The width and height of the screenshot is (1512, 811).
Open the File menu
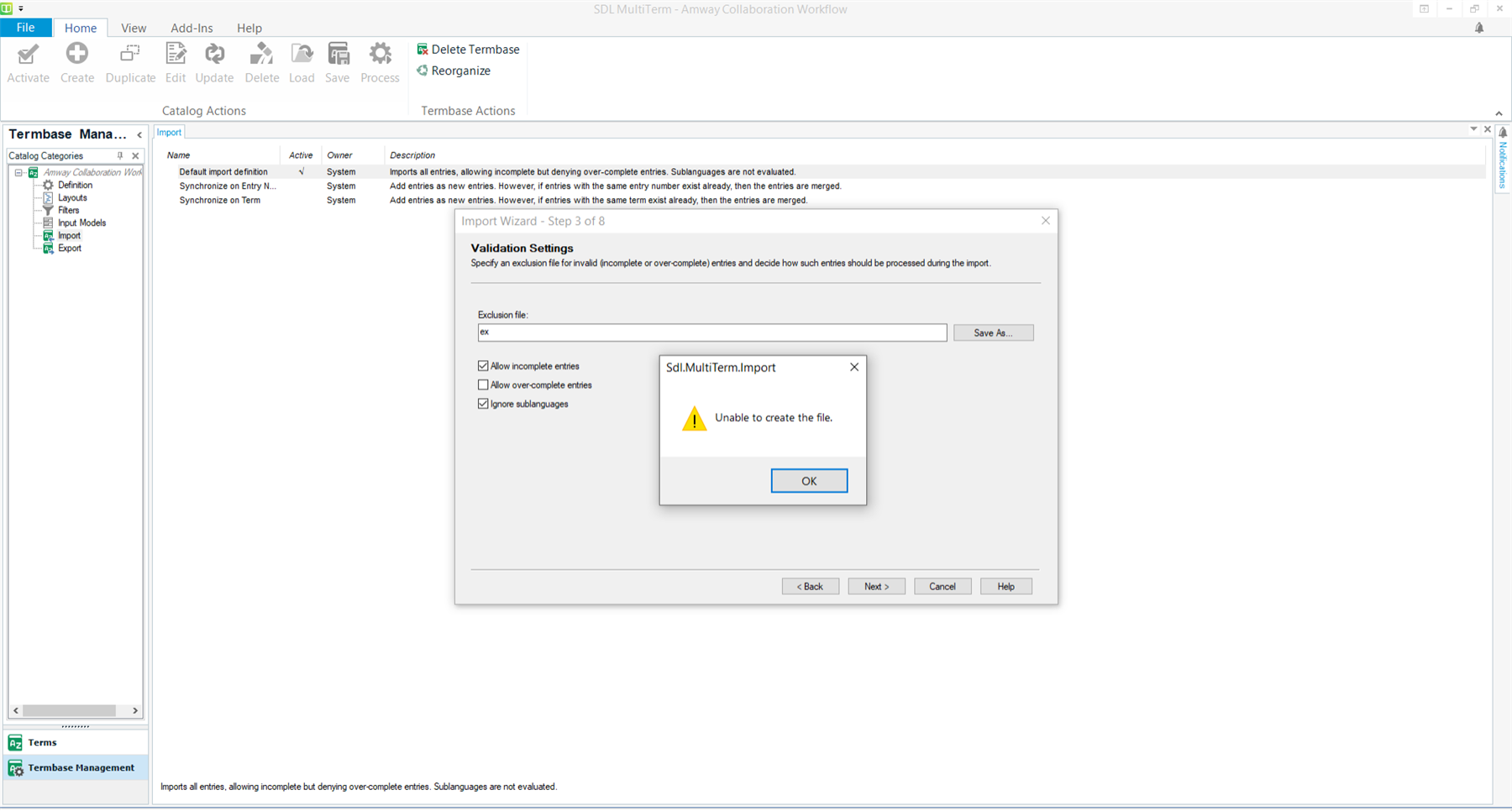25,28
